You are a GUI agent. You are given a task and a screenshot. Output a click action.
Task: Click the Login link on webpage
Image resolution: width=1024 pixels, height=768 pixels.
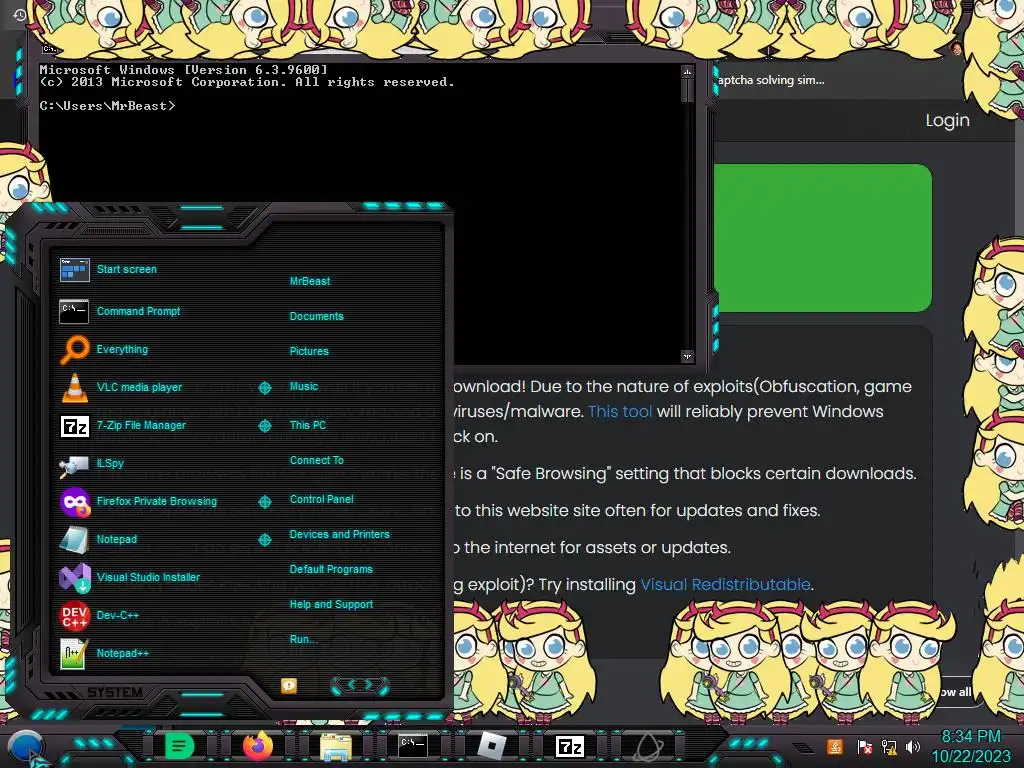click(x=947, y=120)
